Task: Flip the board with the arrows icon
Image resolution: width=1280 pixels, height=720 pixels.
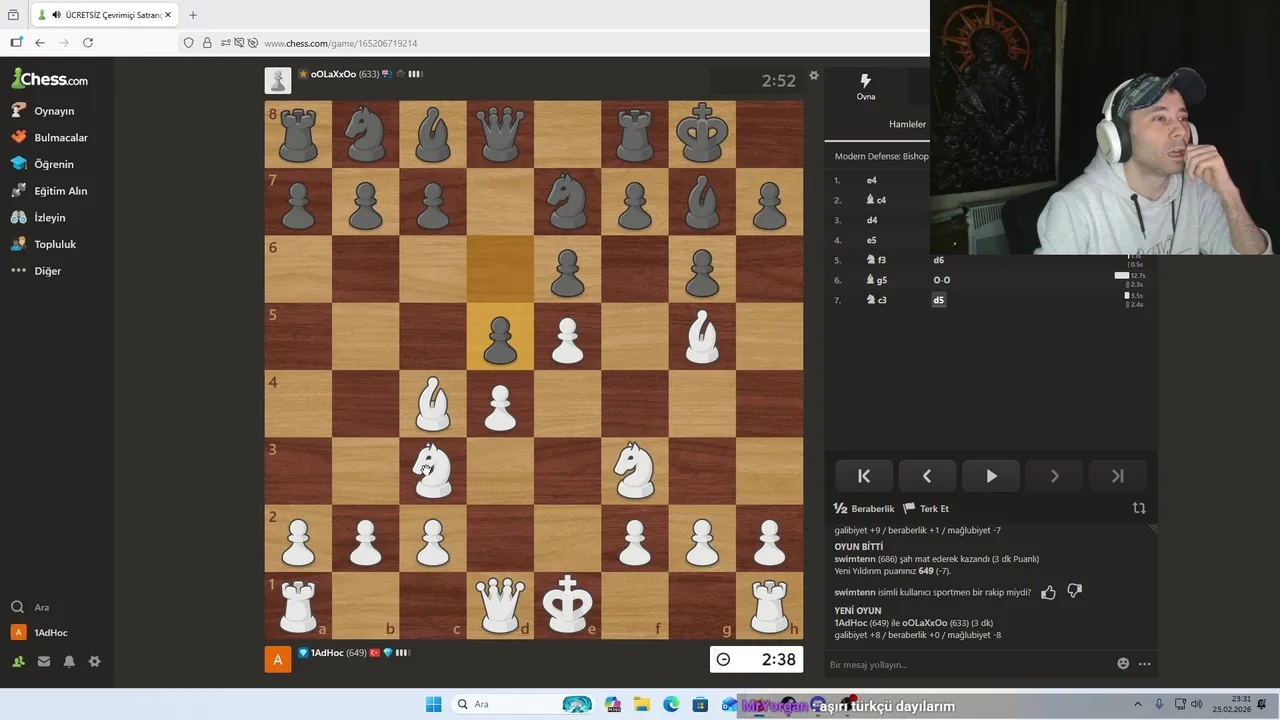Action: point(1139,508)
